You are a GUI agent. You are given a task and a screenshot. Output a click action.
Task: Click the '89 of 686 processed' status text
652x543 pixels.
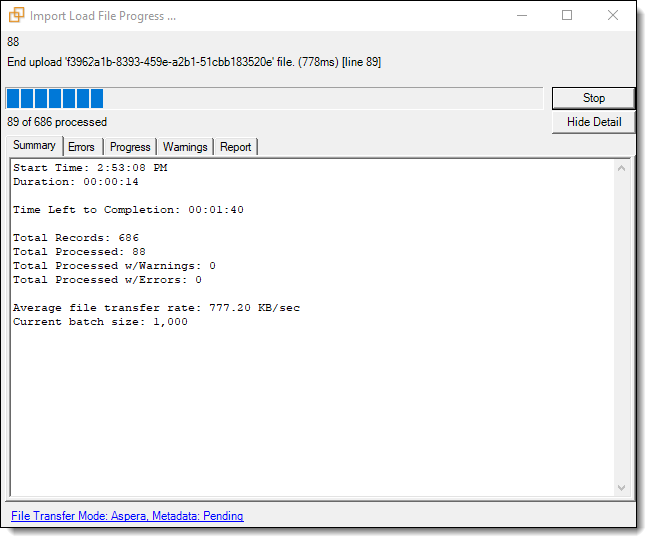(x=57, y=122)
